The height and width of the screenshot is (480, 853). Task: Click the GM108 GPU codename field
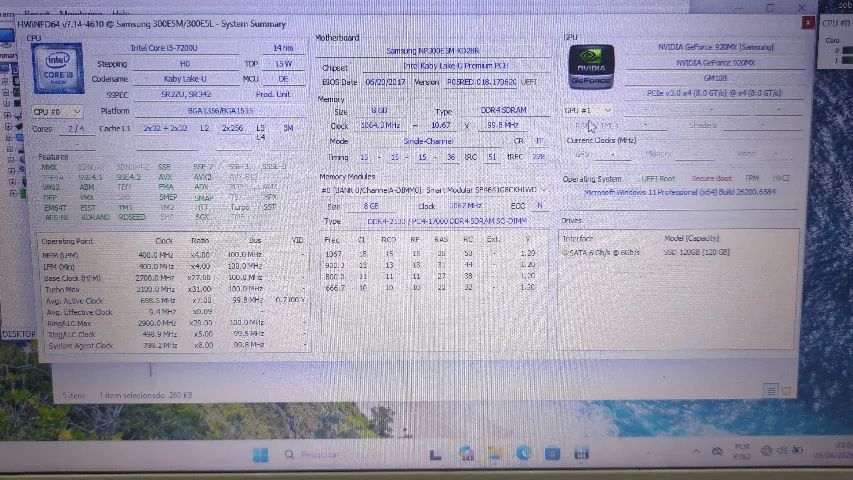click(x=715, y=78)
